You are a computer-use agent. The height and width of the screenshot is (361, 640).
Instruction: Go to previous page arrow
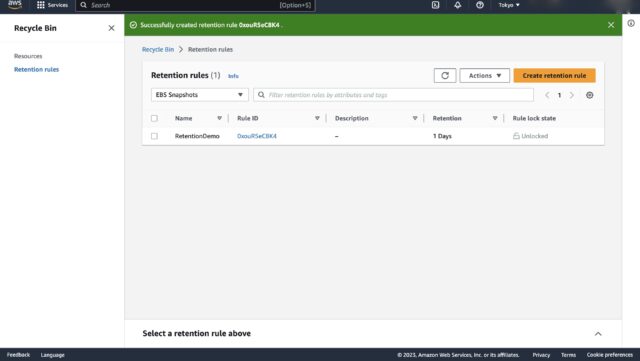(547, 95)
